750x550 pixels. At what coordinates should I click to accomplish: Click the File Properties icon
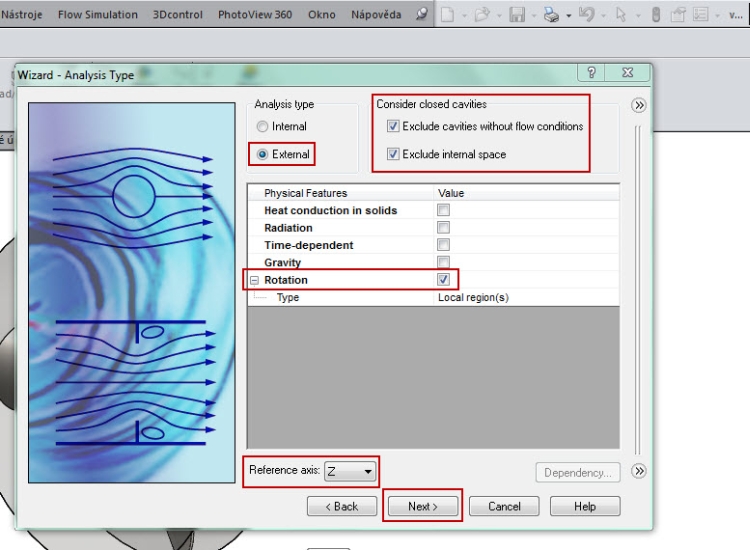tap(678, 15)
